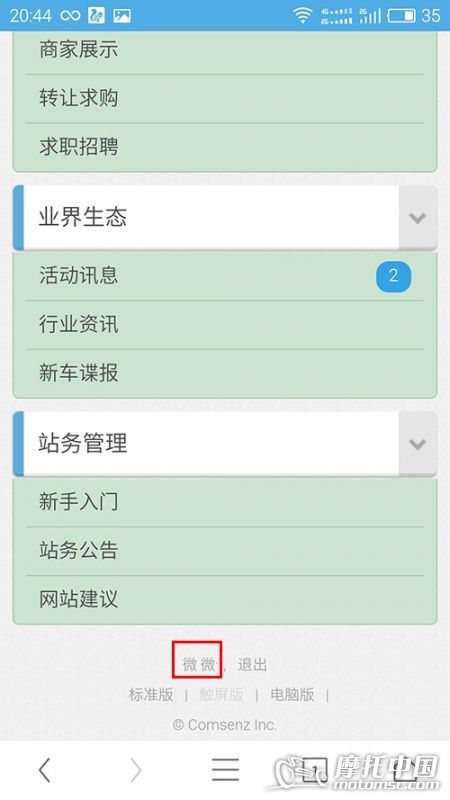The width and height of the screenshot is (450, 800).
Task: Switch to 标准版 site version
Action: (x=151, y=694)
